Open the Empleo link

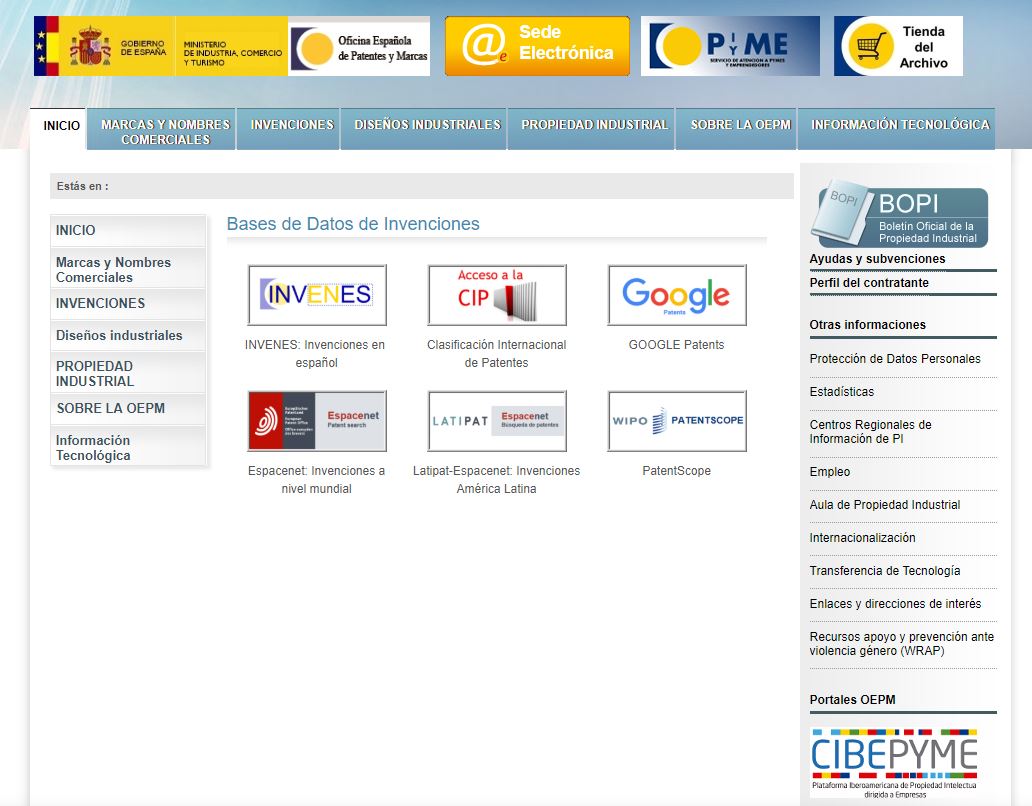point(830,472)
